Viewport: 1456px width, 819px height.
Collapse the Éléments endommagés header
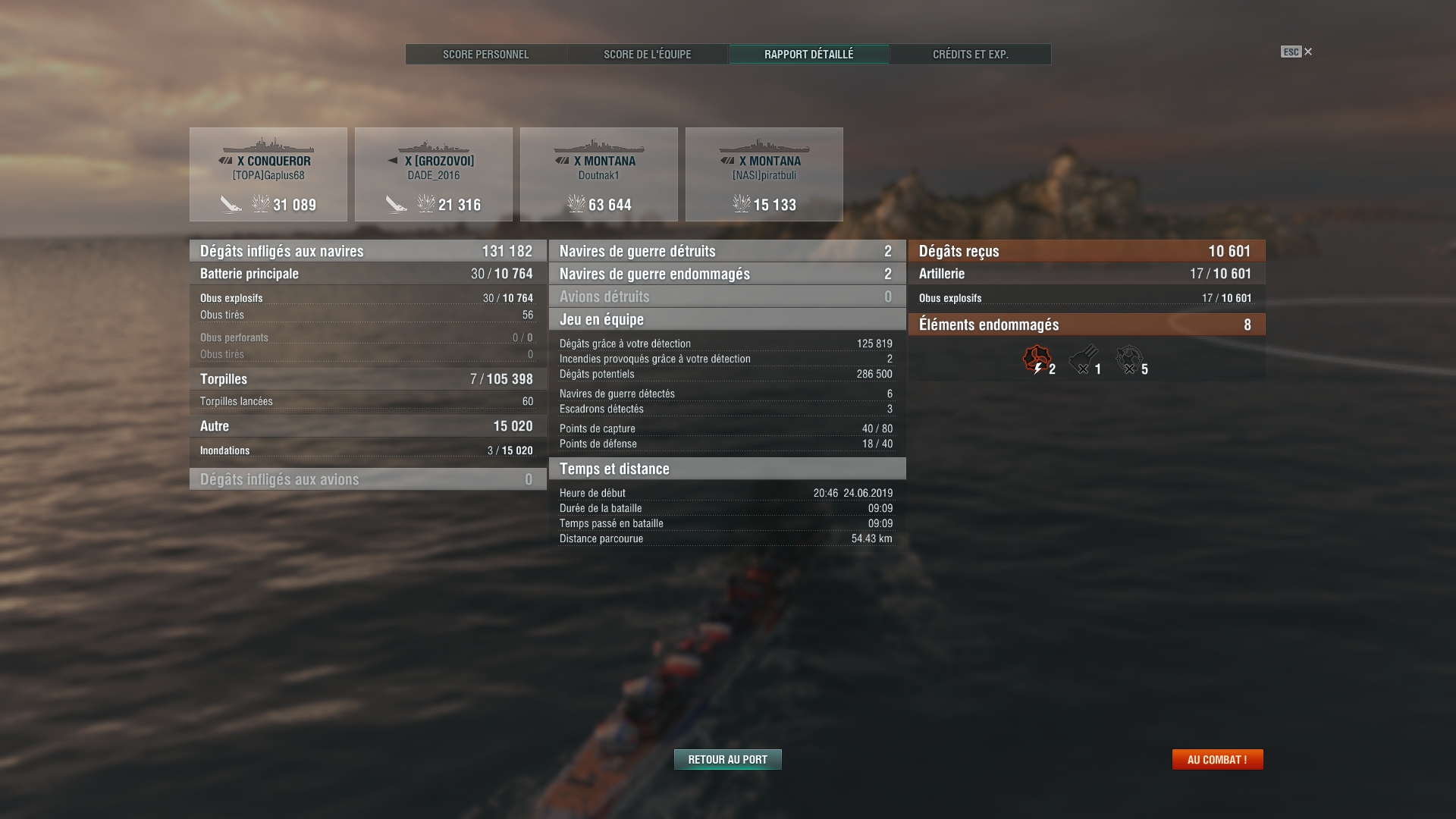coord(1087,325)
